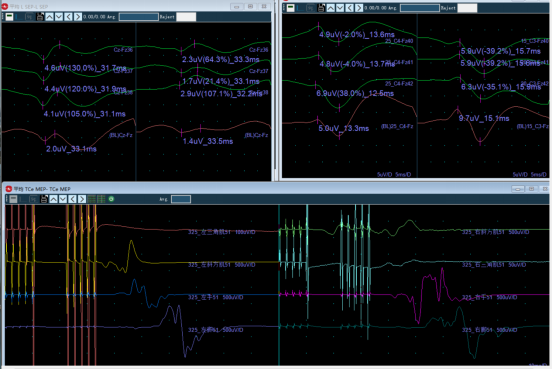This screenshot has width=552, height=369.
Task: Toggle the display panel icon in L SEP toolbar
Action: tap(10, 17)
